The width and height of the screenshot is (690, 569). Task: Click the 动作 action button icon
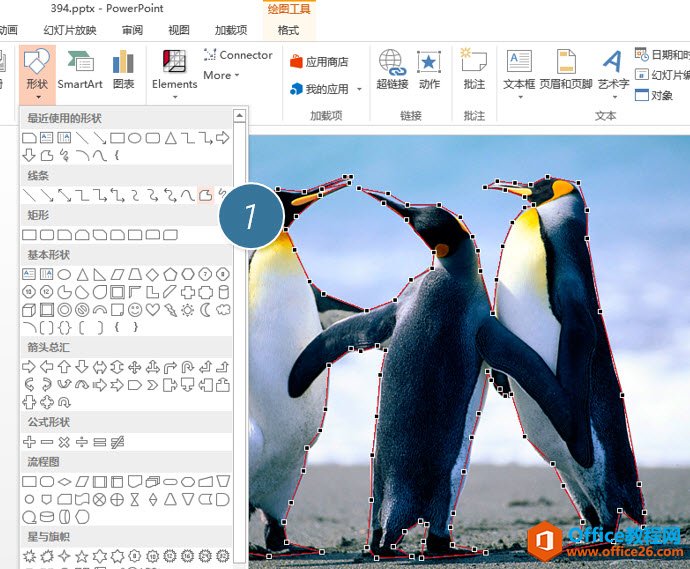click(x=429, y=70)
